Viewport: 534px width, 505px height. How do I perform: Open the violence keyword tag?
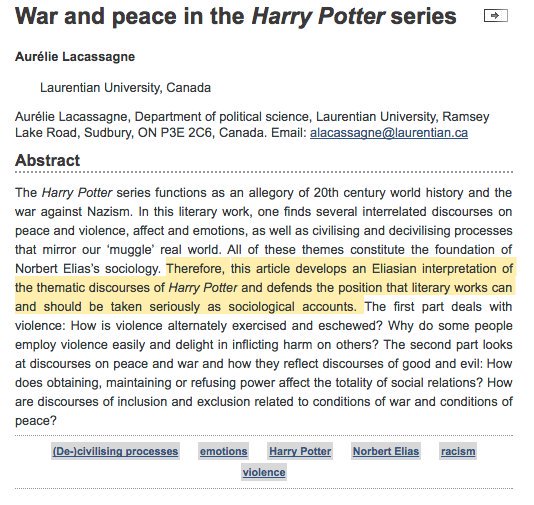pyautogui.click(x=264, y=472)
